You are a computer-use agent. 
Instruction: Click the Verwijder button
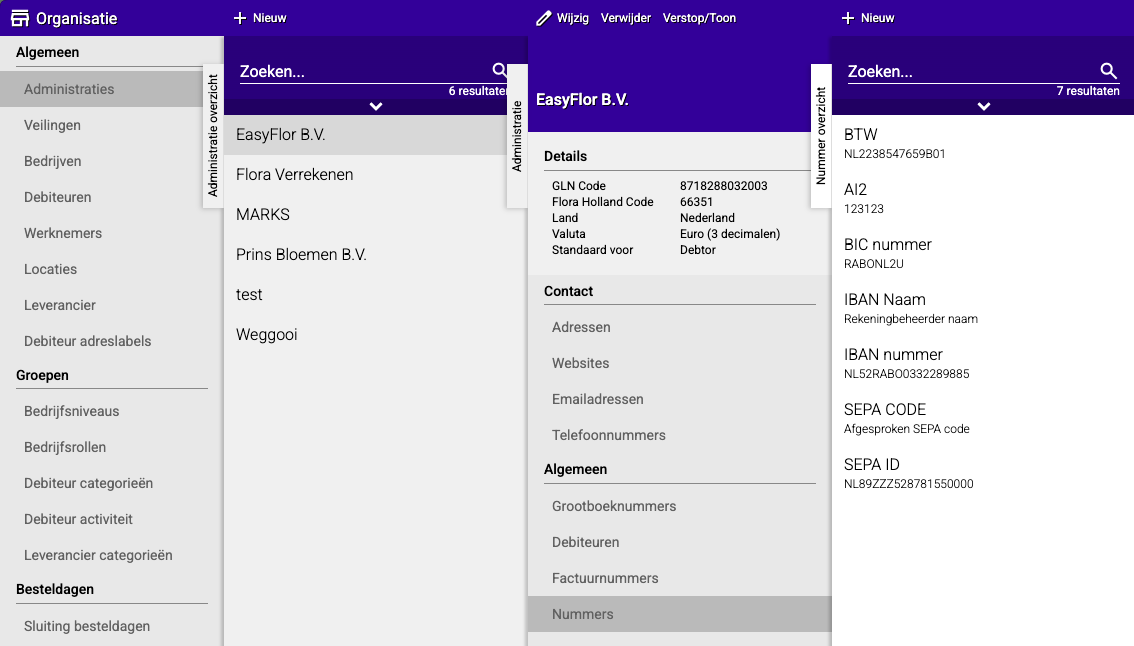click(626, 18)
